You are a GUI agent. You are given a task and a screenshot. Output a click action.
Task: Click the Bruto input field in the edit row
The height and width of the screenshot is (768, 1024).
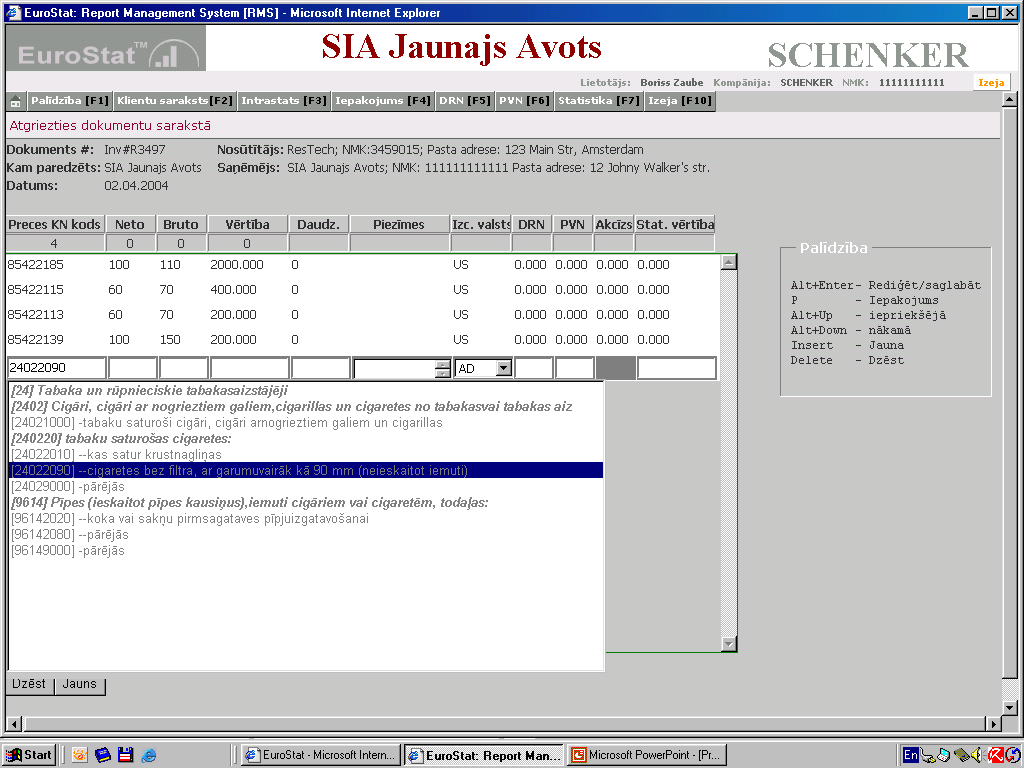click(x=184, y=368)
